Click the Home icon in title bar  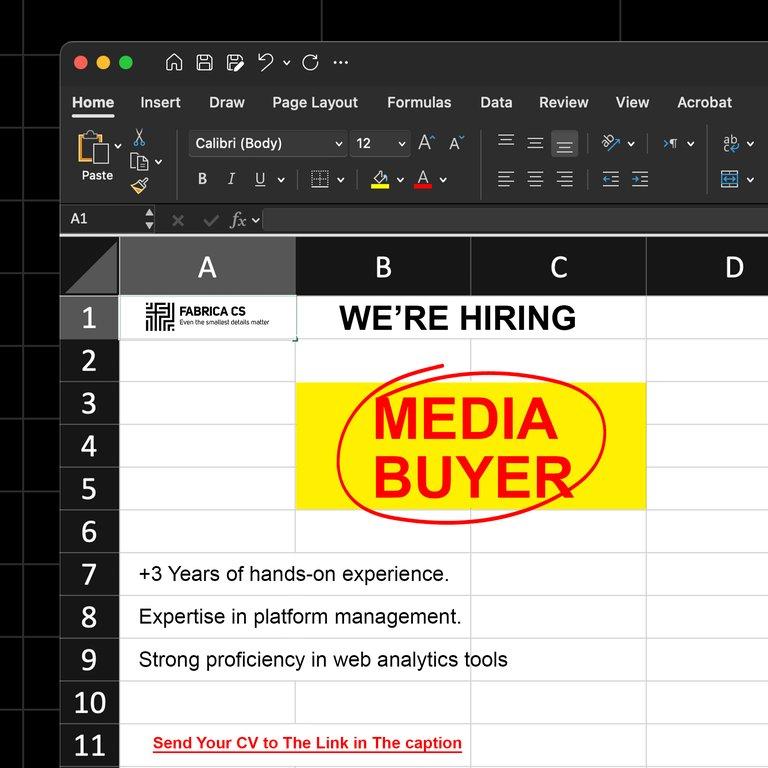174,63
